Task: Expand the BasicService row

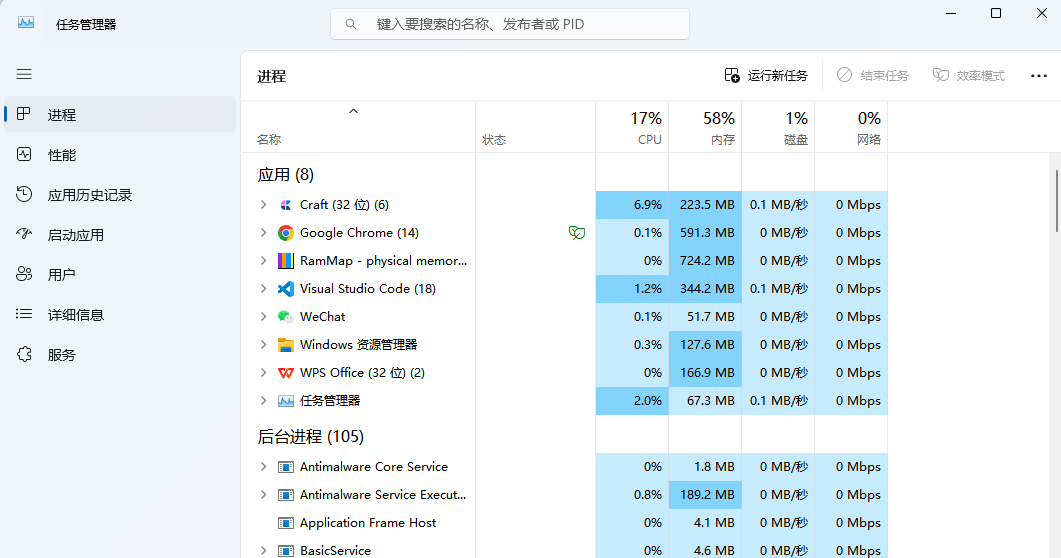Action: coord(264,551)
